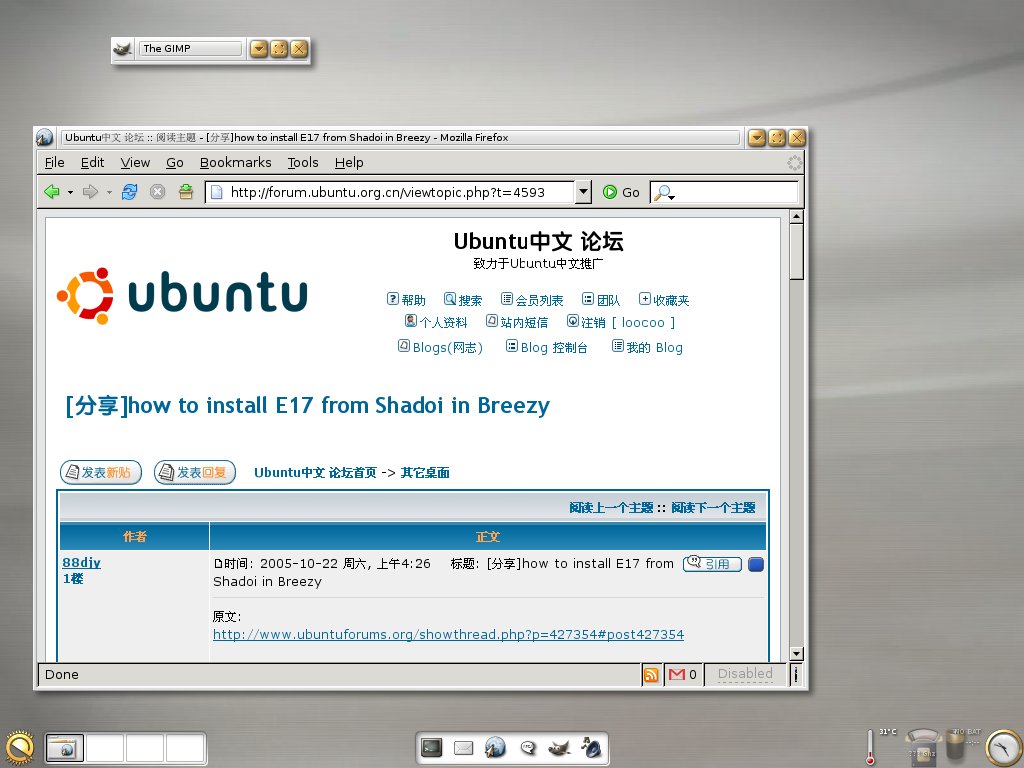Click the Enlightenment sun menu icon
This screenshot has height=768, width=1024.
point(18,747)
